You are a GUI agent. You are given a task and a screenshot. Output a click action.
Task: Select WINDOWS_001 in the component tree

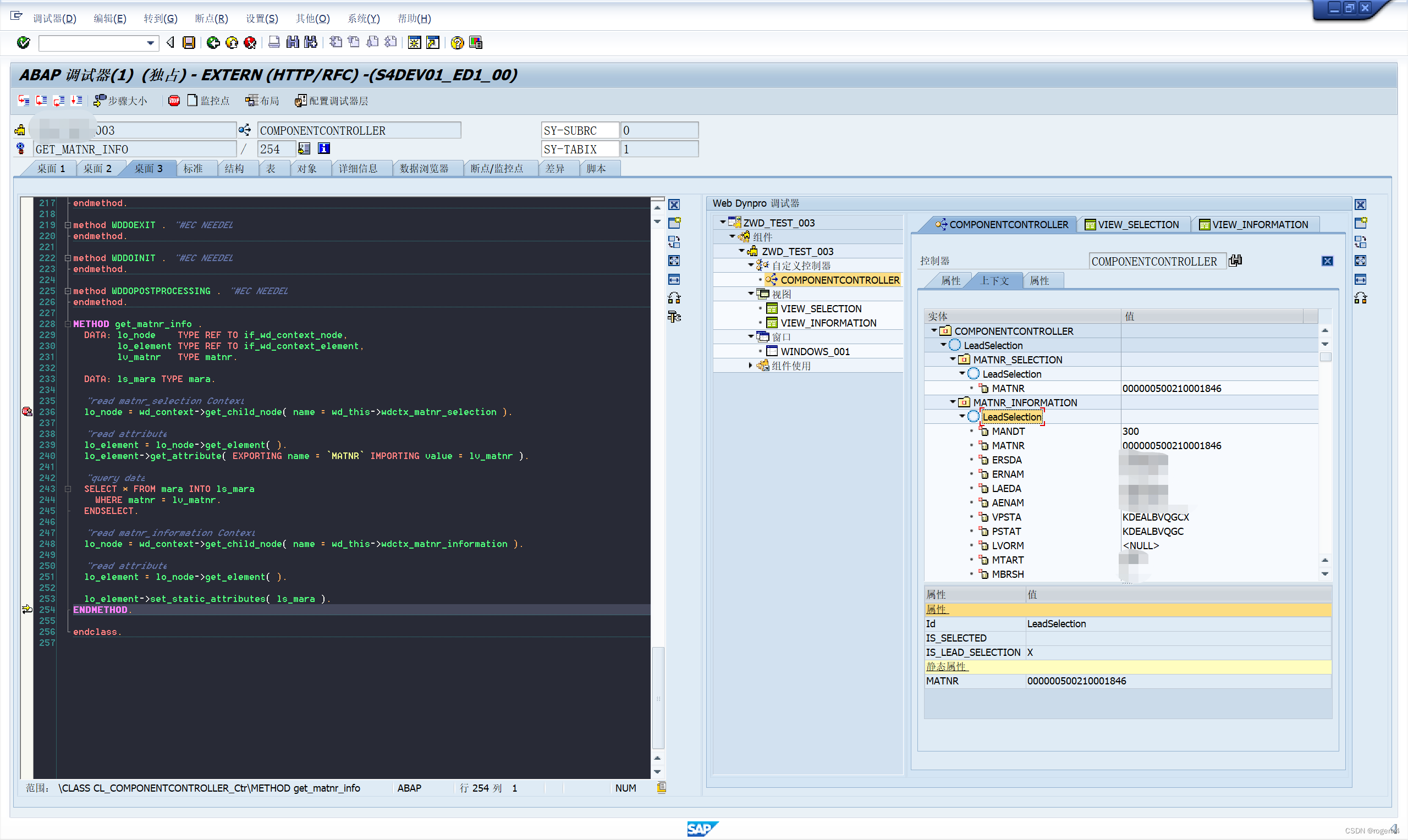click(815, 351)
